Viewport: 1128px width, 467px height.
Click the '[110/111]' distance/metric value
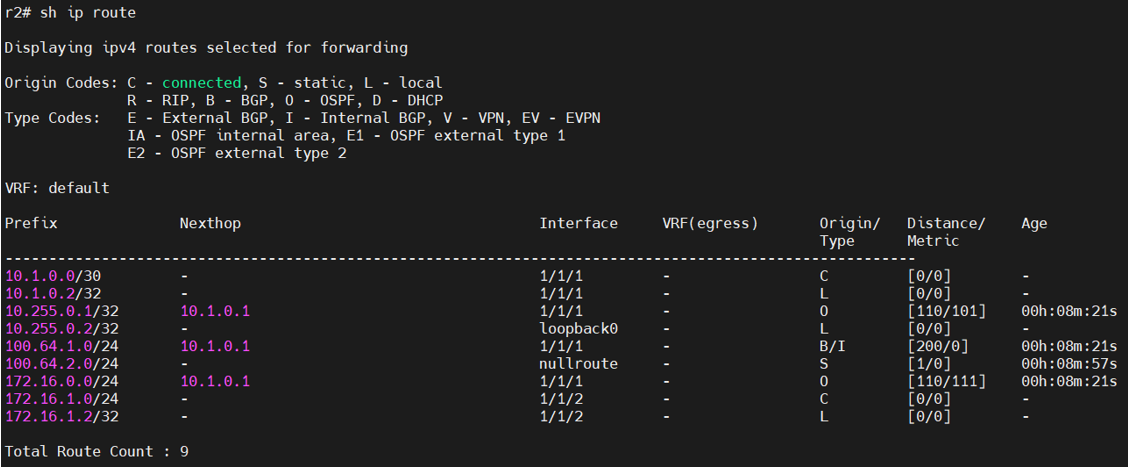[946, 381]
